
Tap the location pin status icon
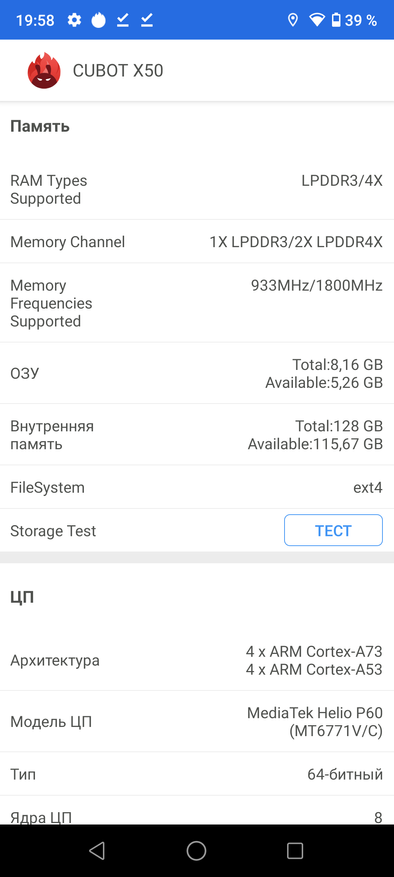pyautogui.click(x=292, y=21)
